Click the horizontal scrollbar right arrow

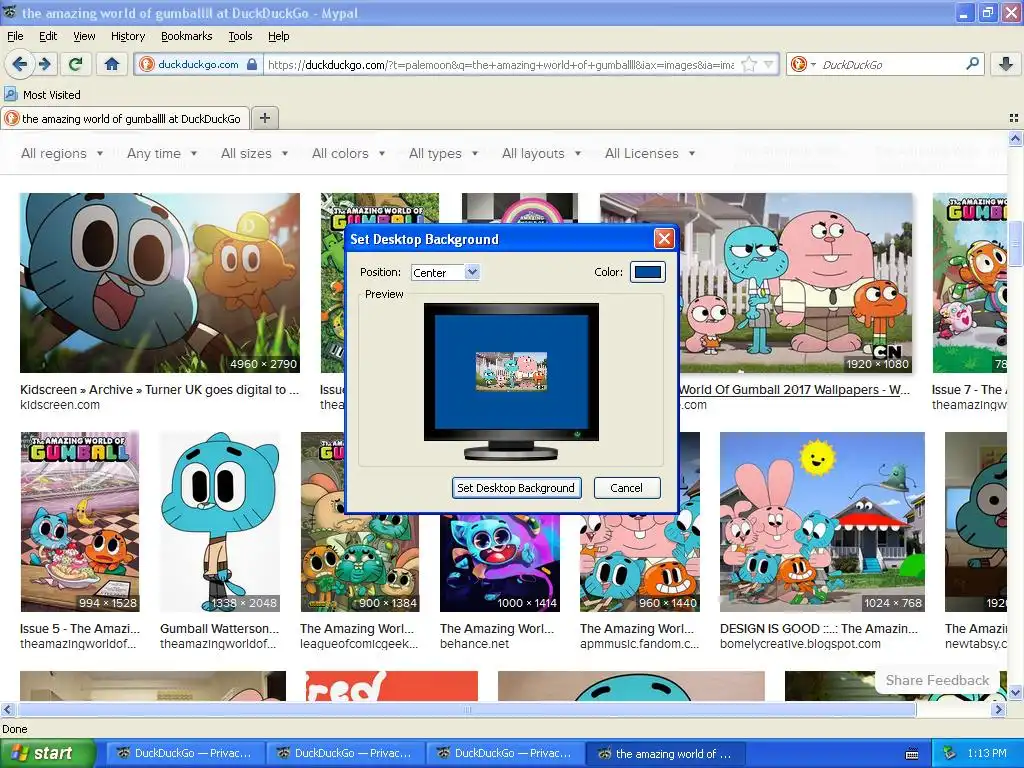[x=999, y=709]
